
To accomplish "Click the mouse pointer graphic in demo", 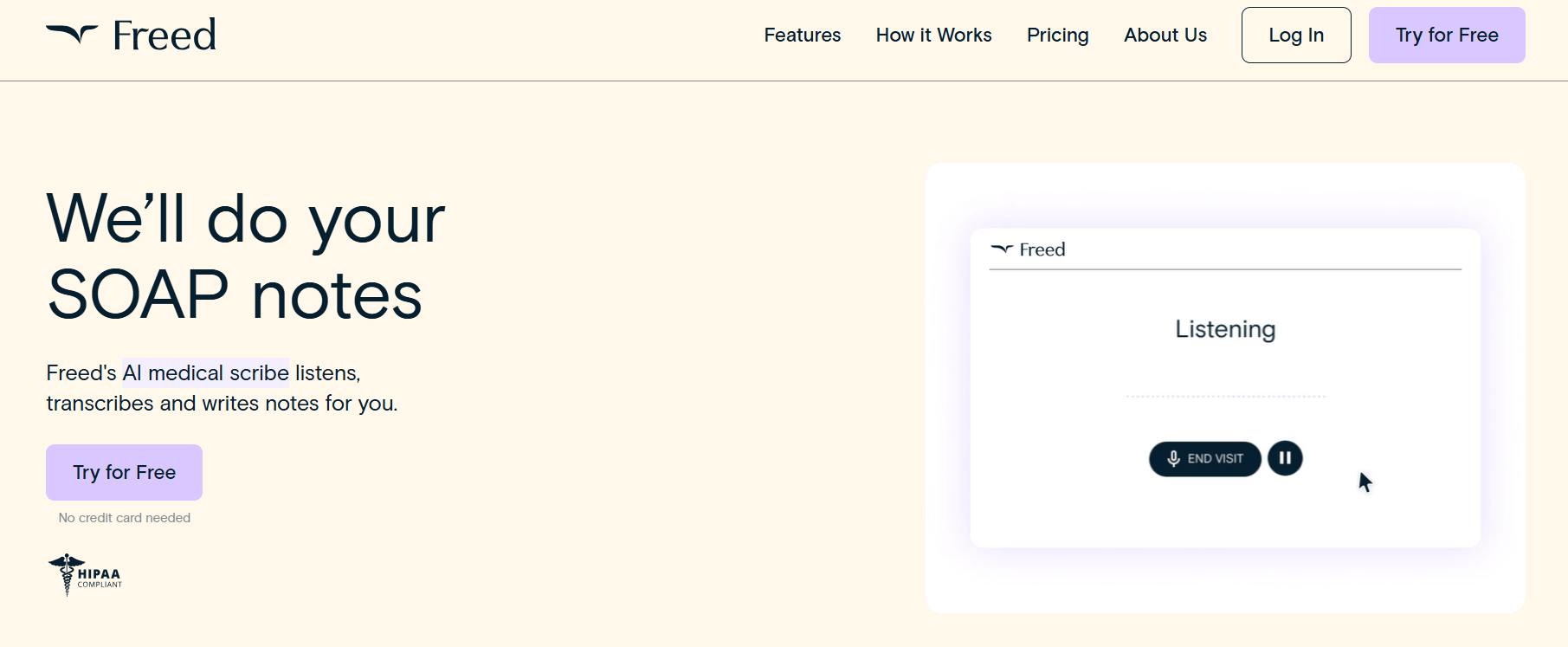I will click(x=1365, y=482).
